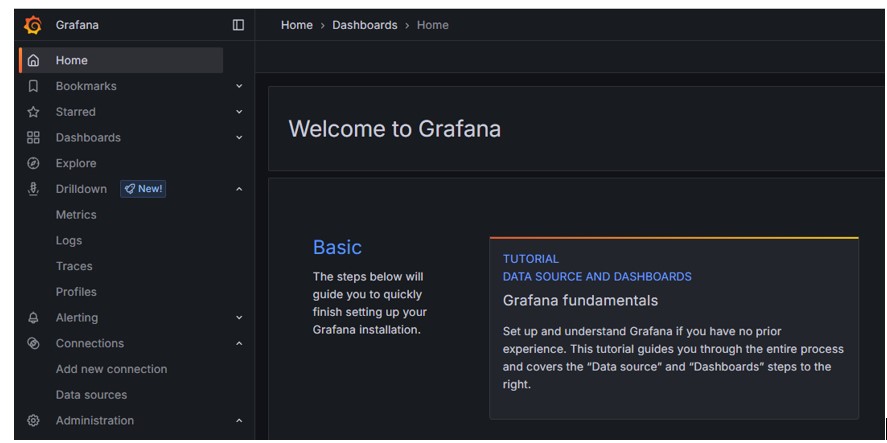Click the Administration gear icon

coord(33,421)
